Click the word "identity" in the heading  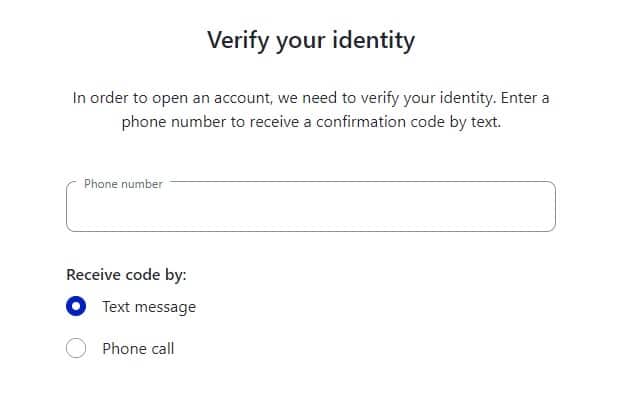[x=373, y=41]
